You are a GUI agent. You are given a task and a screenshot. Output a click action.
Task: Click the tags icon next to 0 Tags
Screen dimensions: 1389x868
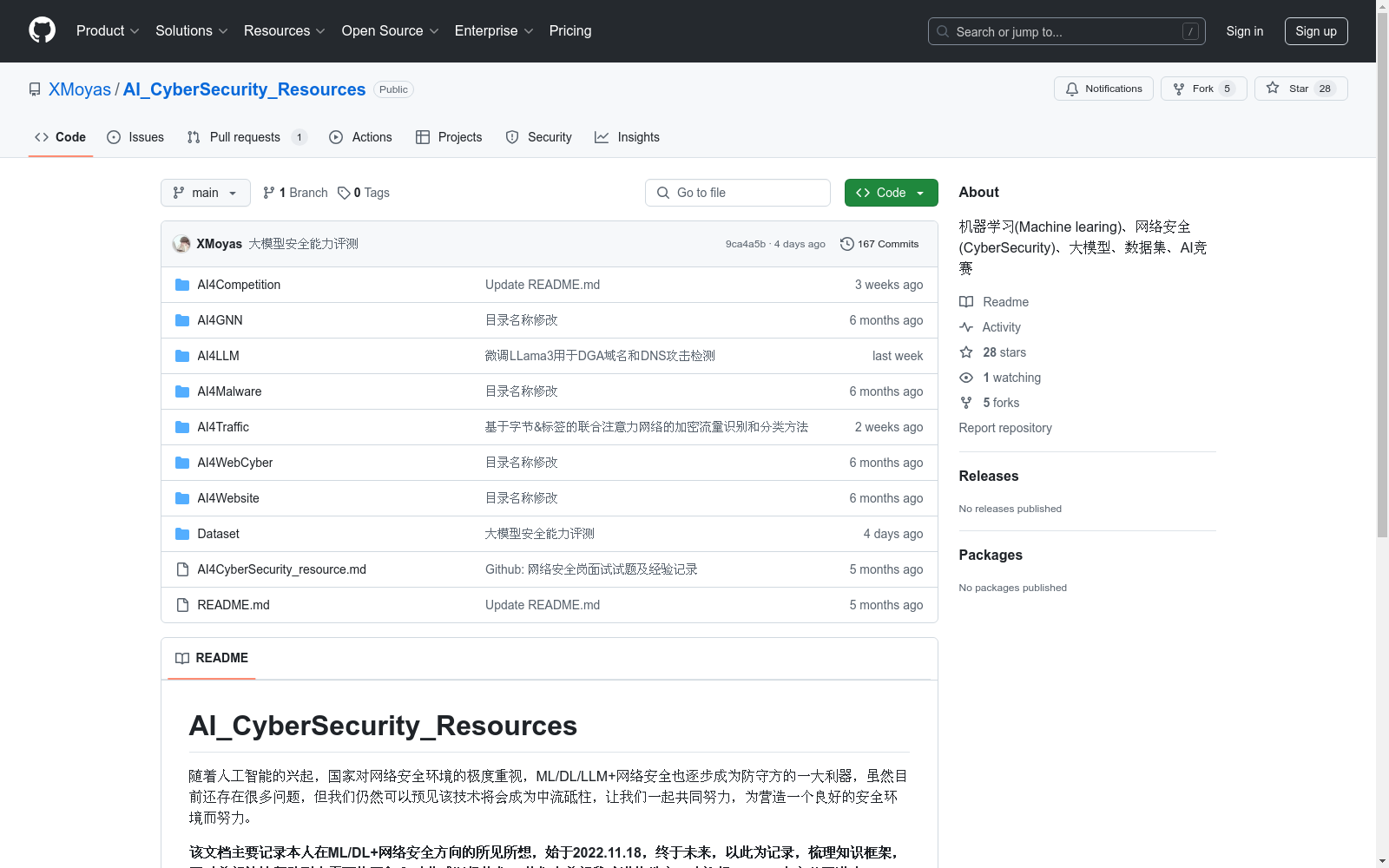pyautogui.click(x=344, y=192)
